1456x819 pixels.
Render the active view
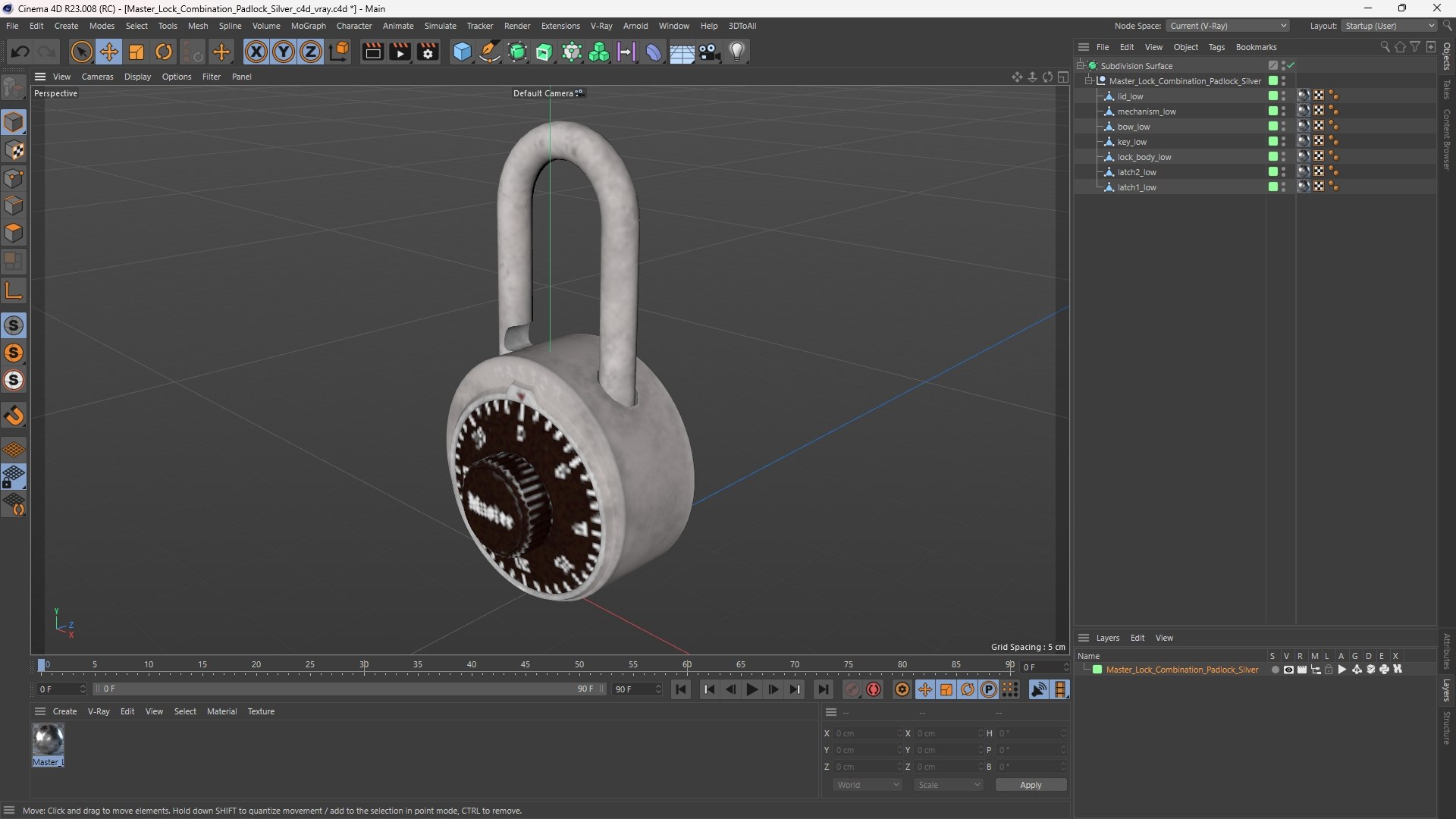[x=372, y=52]
